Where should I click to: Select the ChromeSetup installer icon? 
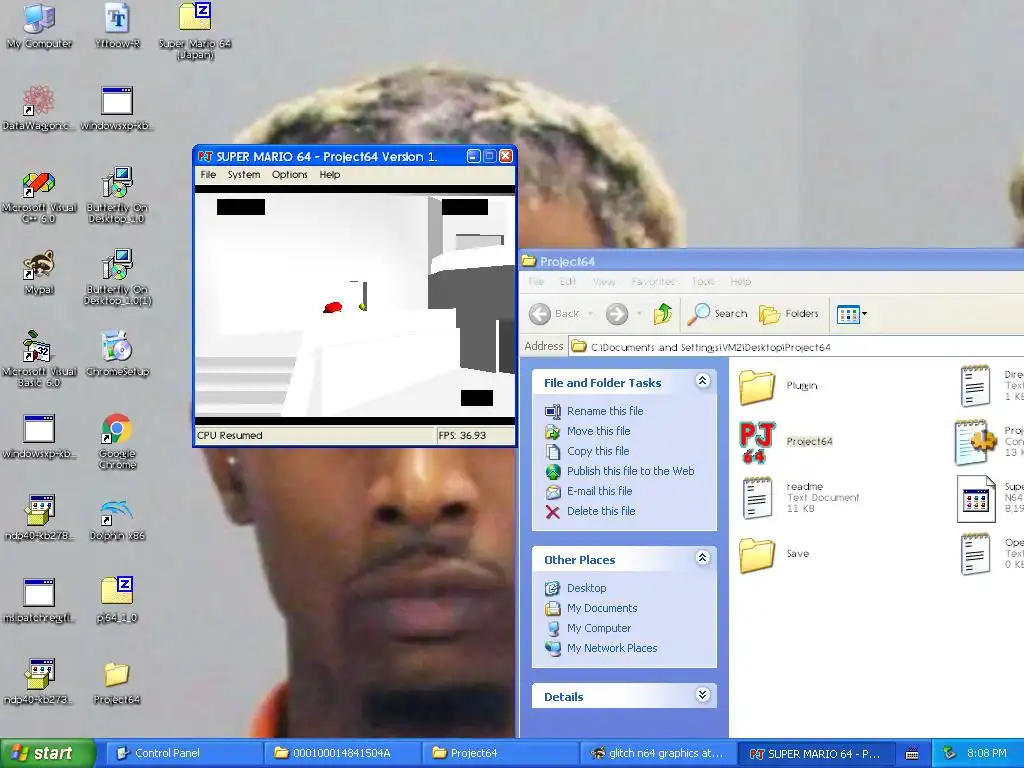coord(118,354)
